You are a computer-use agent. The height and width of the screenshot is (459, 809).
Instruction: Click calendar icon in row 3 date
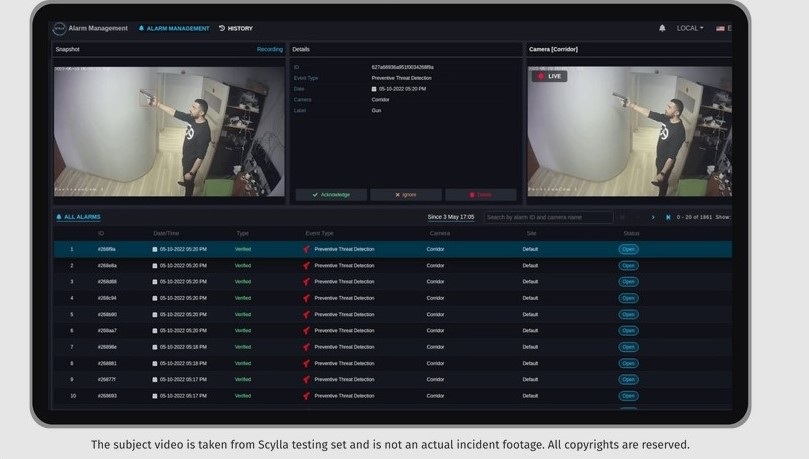tap(155, 282)
